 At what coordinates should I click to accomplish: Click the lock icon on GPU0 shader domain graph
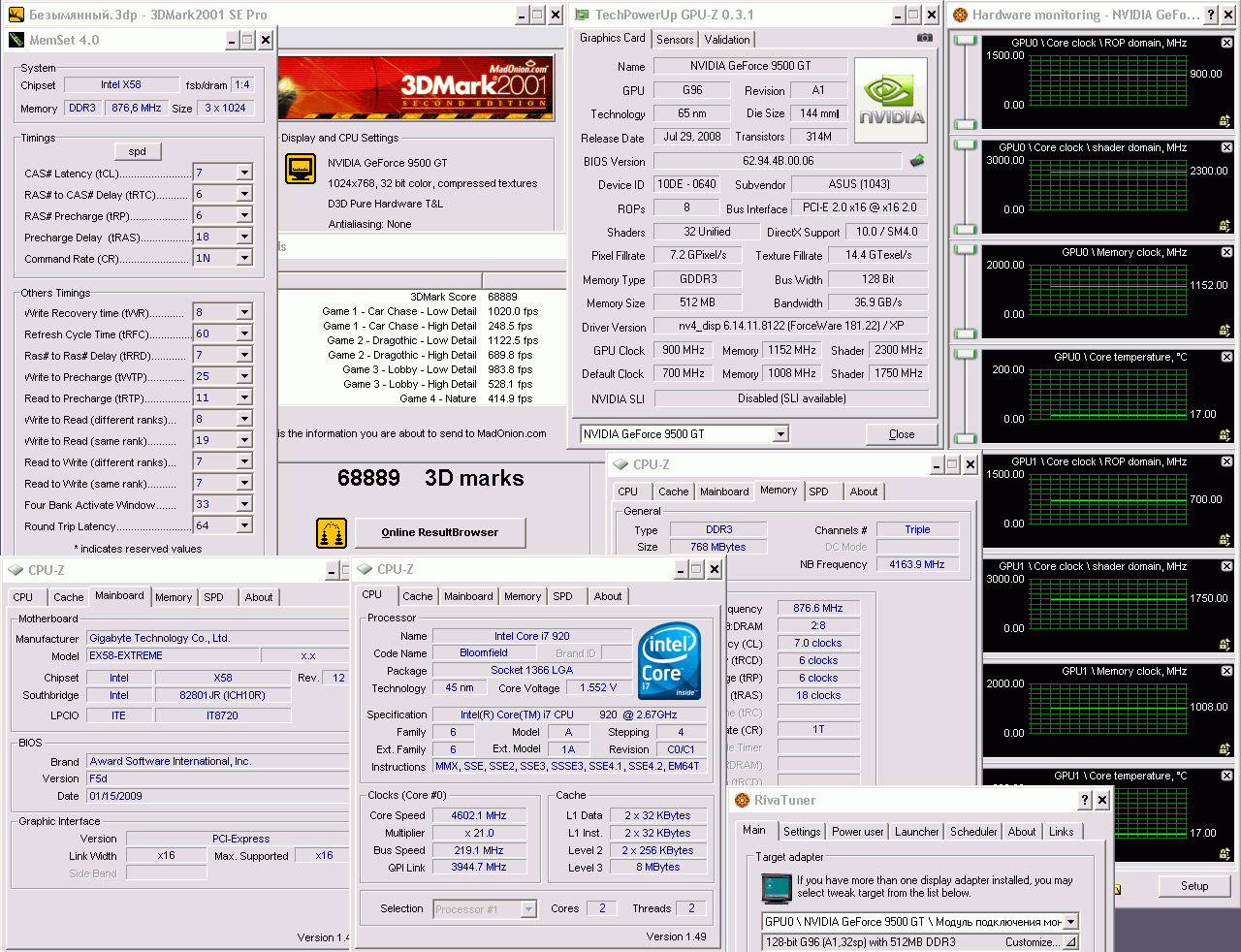point(1225,226)
